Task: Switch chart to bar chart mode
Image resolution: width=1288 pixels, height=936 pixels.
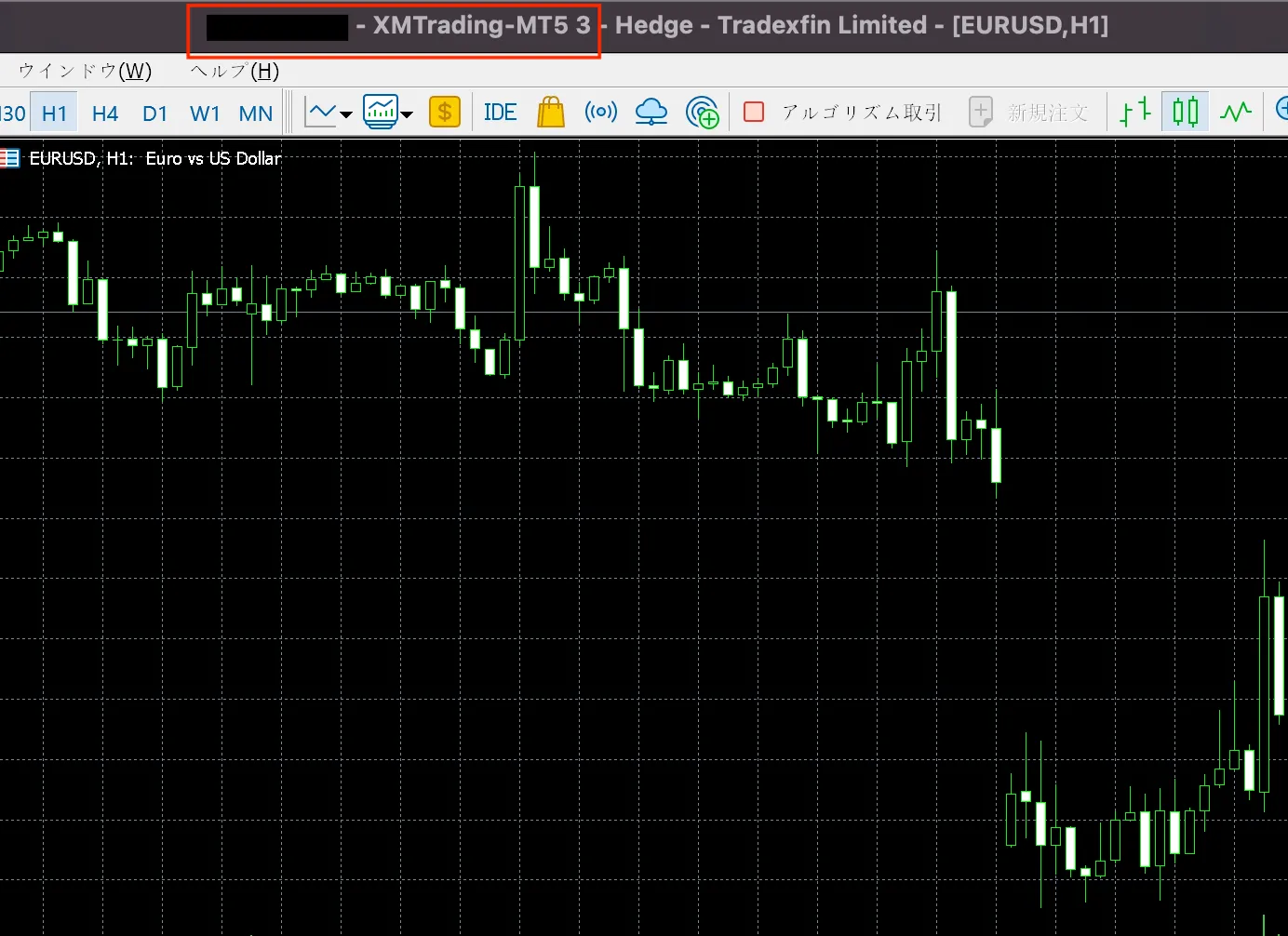Action: (x=1135, y=112)
